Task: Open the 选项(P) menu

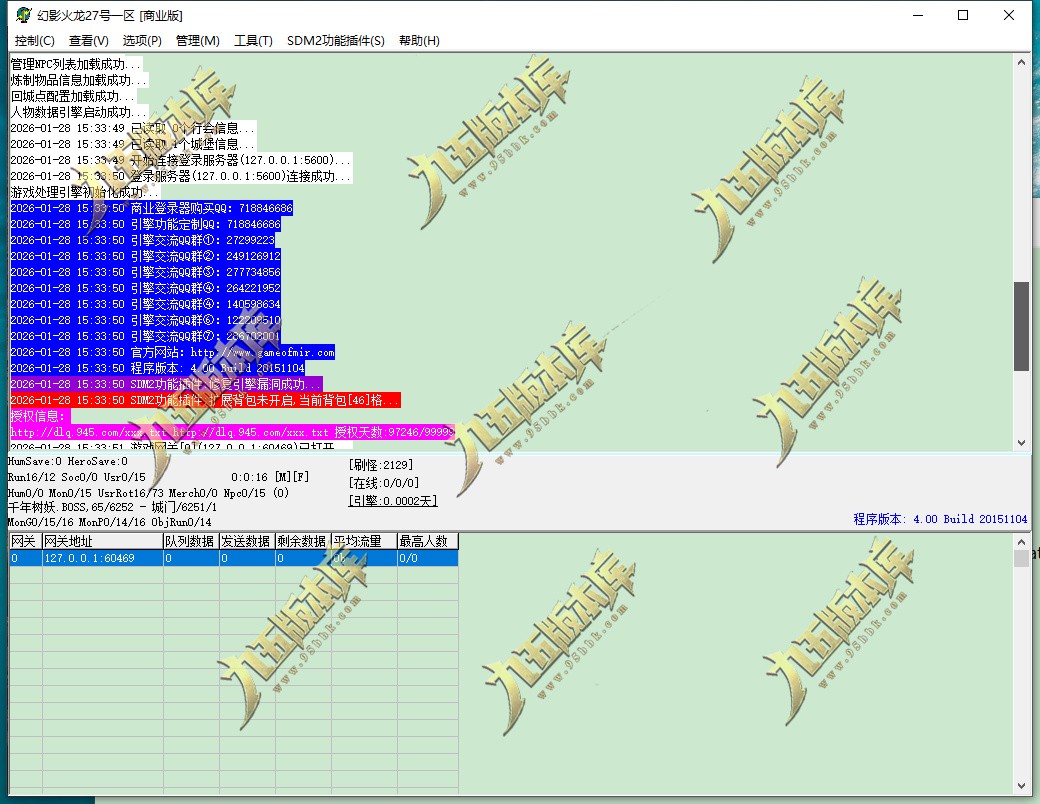Action: (142, 40)
